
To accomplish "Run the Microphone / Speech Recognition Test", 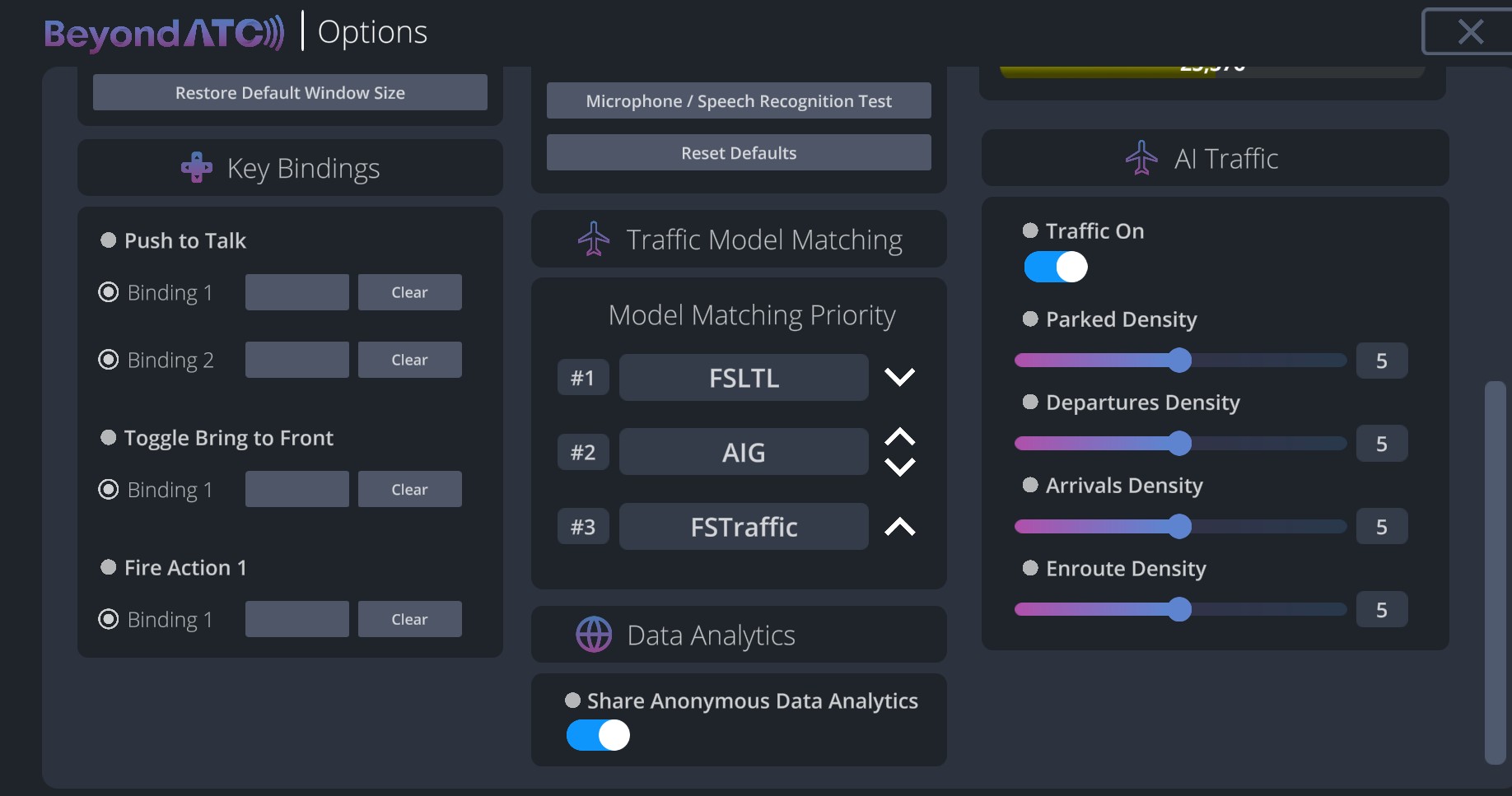I will pyautogui.click(x=739, y=100).
